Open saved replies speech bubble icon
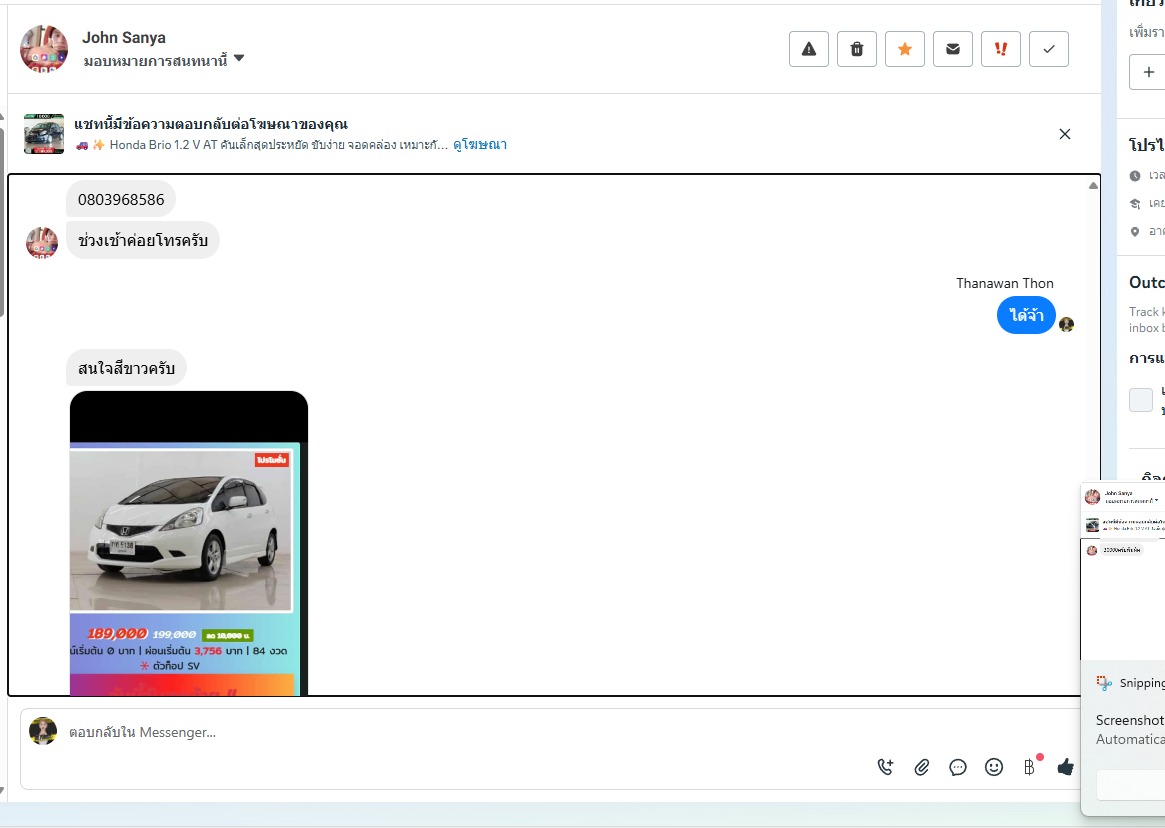The width and height of the screenshot is (1165, 828). (958, 767)
